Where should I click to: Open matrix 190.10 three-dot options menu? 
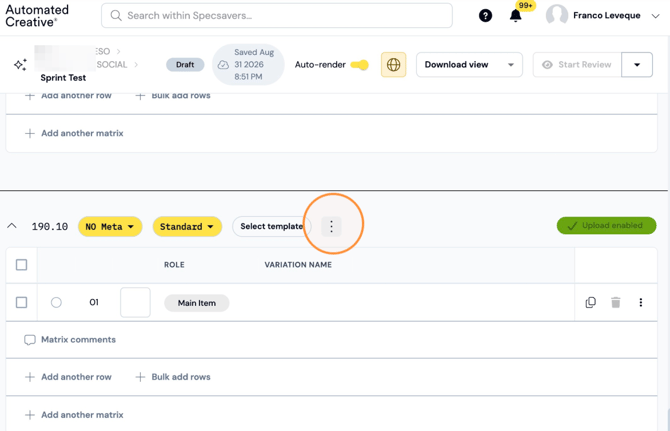[x=331, y=226]
